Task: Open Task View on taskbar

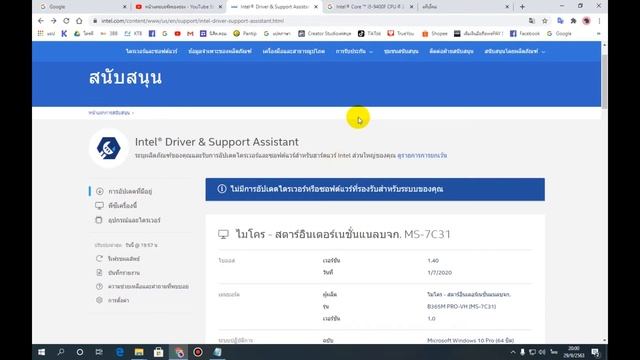Action: pos(99,352)
